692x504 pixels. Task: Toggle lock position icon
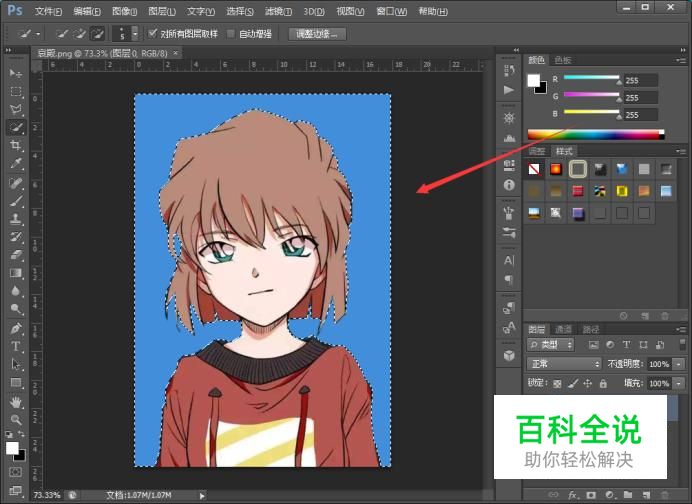(x=587, y=384)
